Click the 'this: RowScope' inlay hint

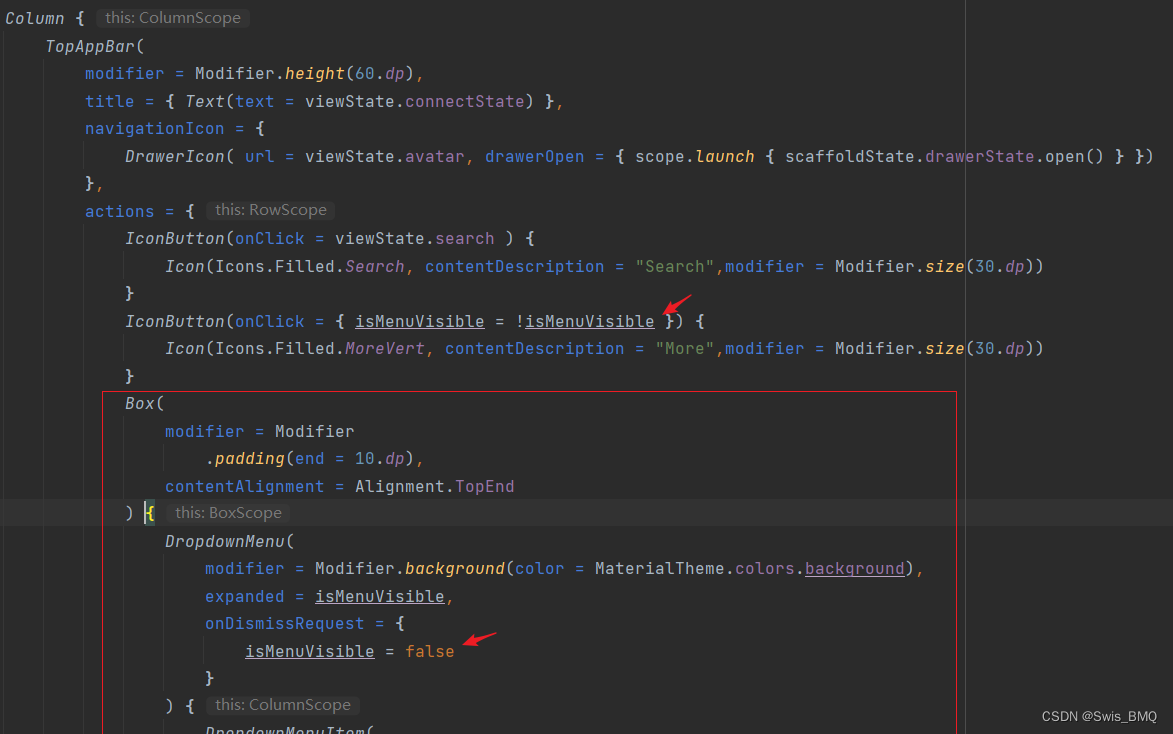[269, 210]
